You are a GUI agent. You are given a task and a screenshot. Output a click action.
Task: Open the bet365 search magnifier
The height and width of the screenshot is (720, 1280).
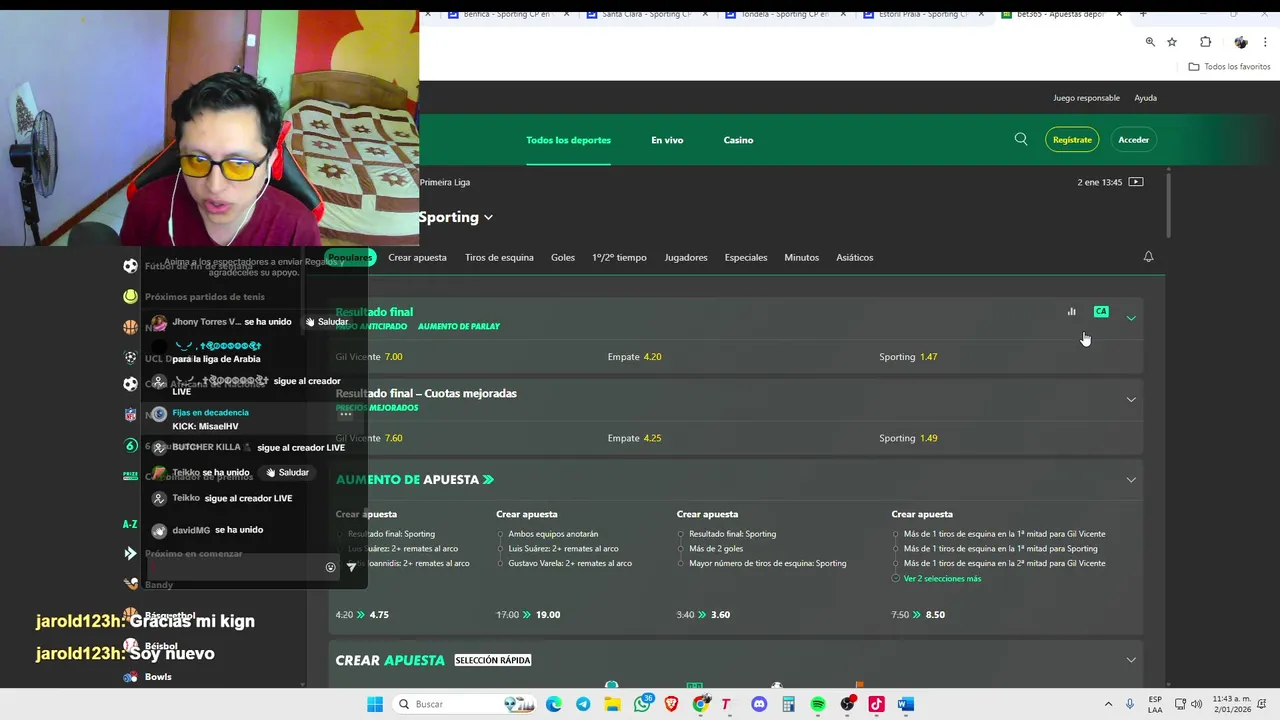[x=1021, y=139]
